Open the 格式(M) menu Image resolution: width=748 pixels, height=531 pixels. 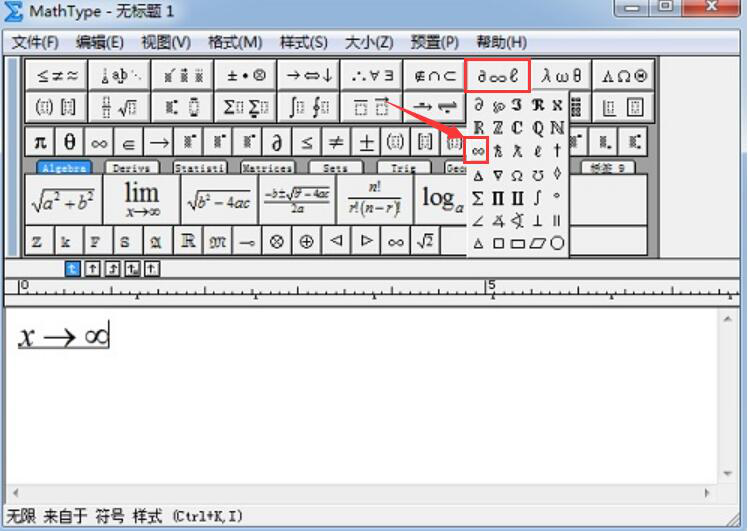[235, 42]
